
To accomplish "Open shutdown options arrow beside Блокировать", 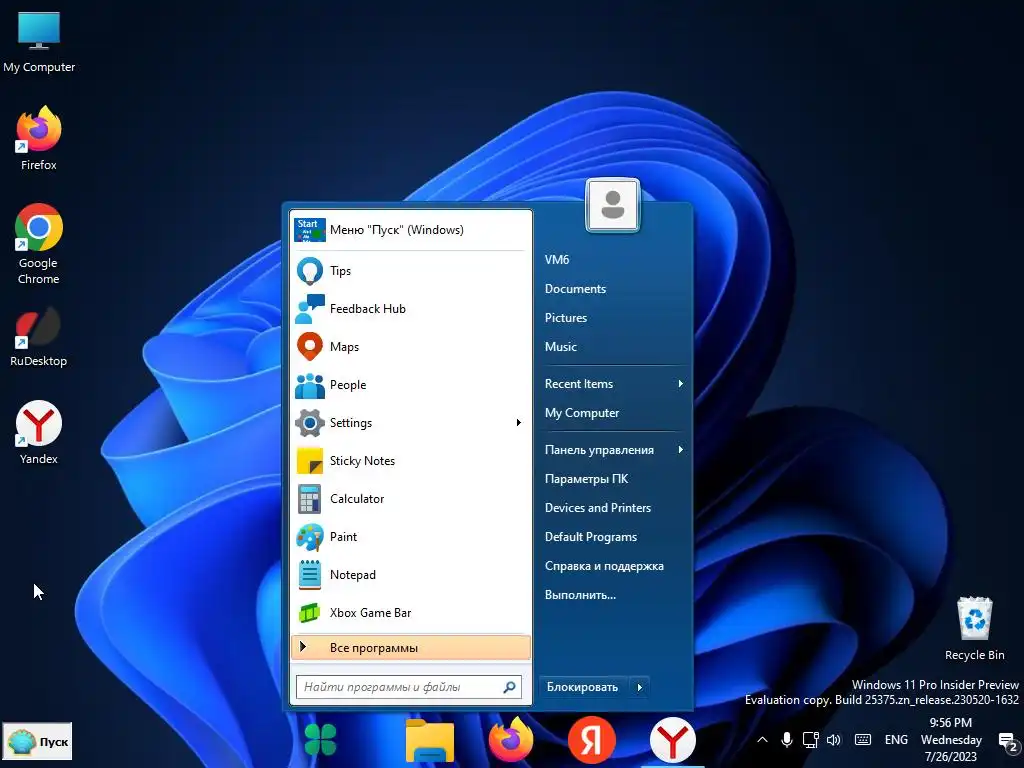I will point(639,687).
